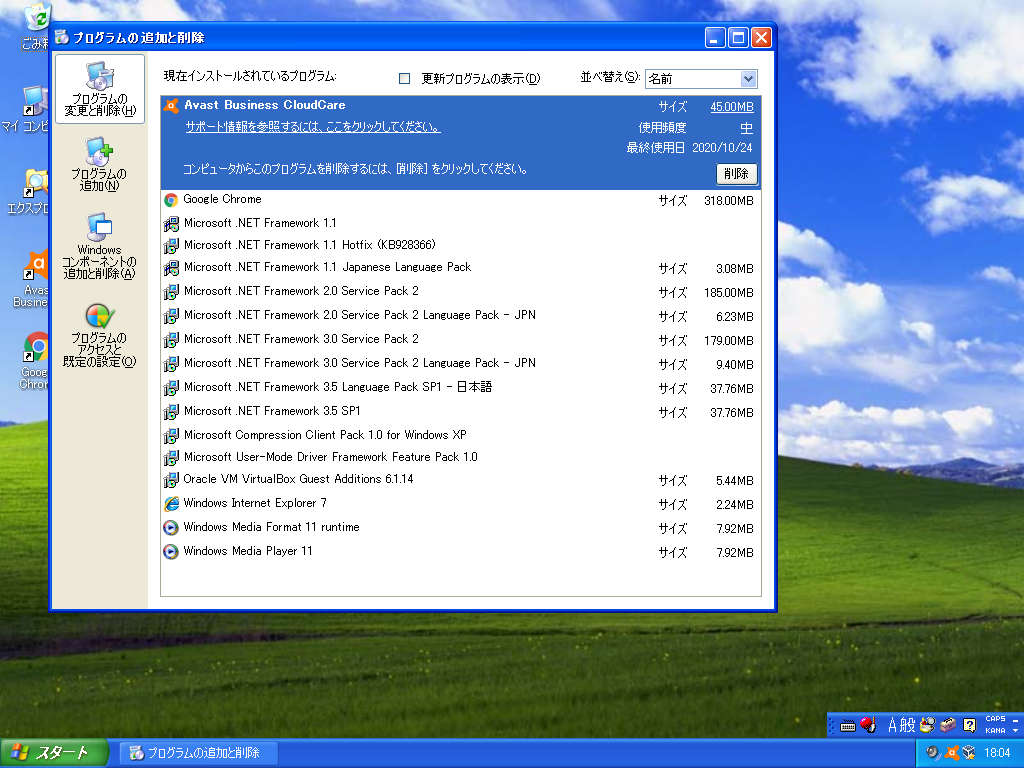Open the Avast icon in the system tray
Screen dimensions: 1024x768
pyautogui.click(x=952, y=753)
